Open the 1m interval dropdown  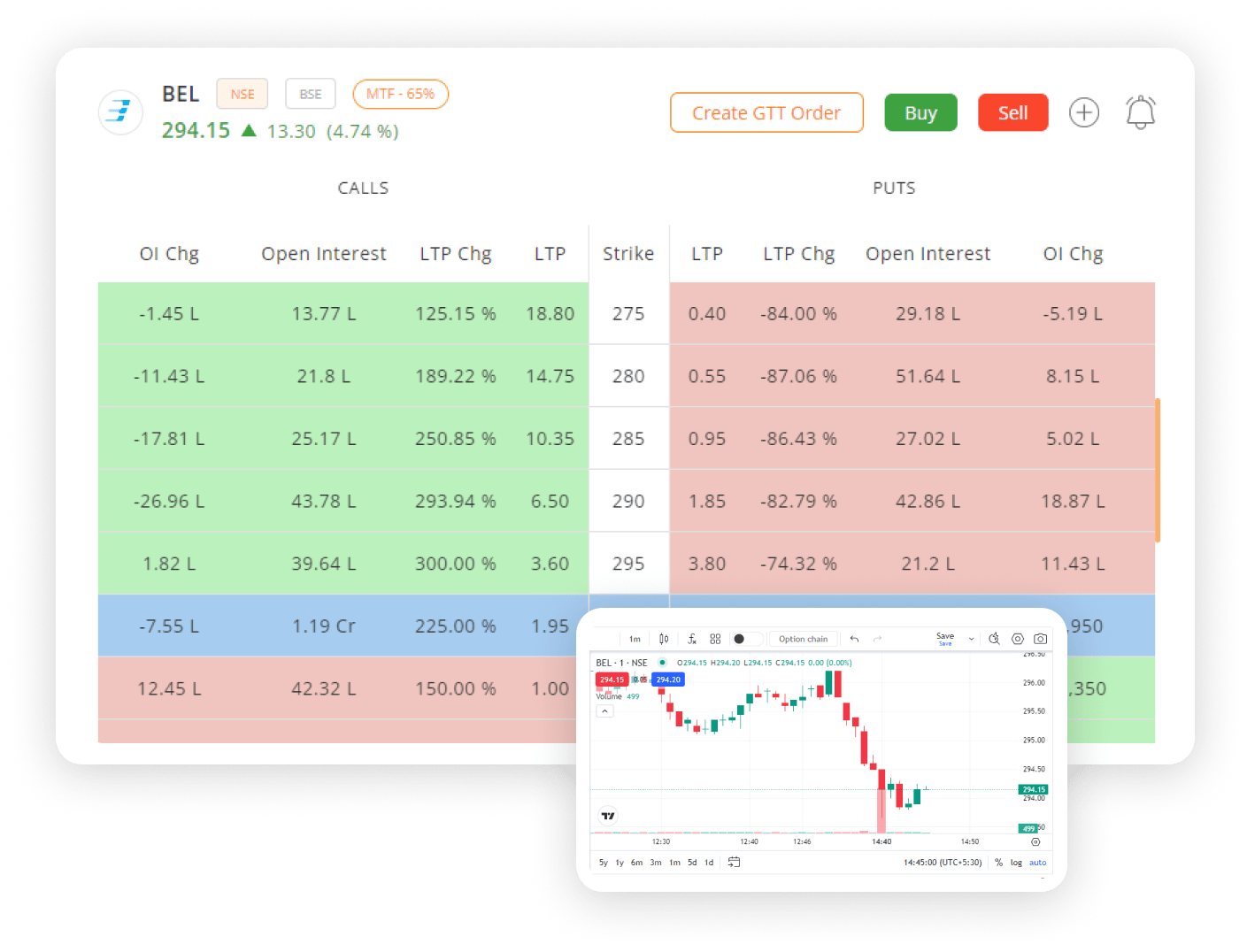635,639
